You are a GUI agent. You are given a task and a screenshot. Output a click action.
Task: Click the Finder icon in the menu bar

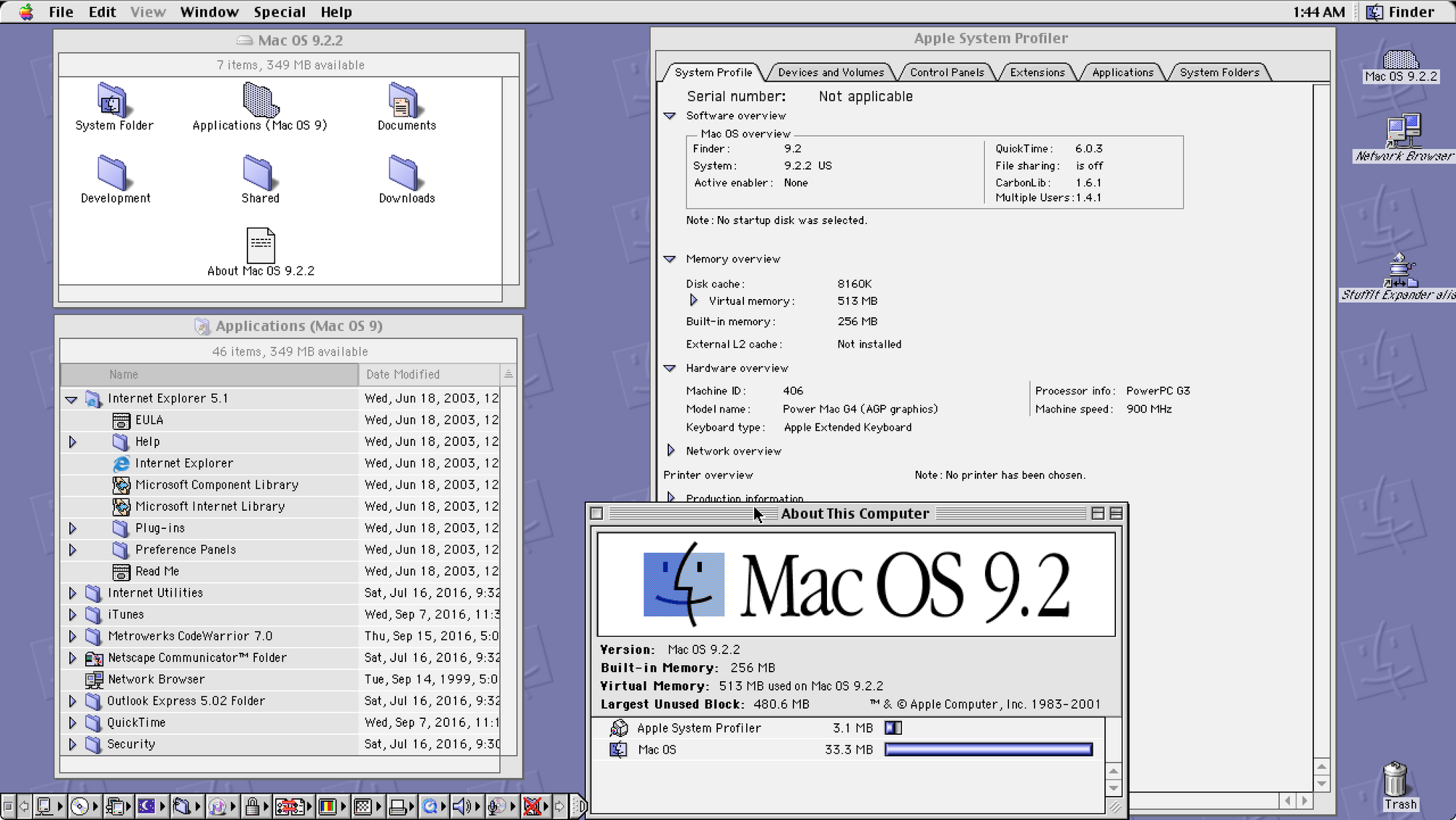click(1378, 11)
